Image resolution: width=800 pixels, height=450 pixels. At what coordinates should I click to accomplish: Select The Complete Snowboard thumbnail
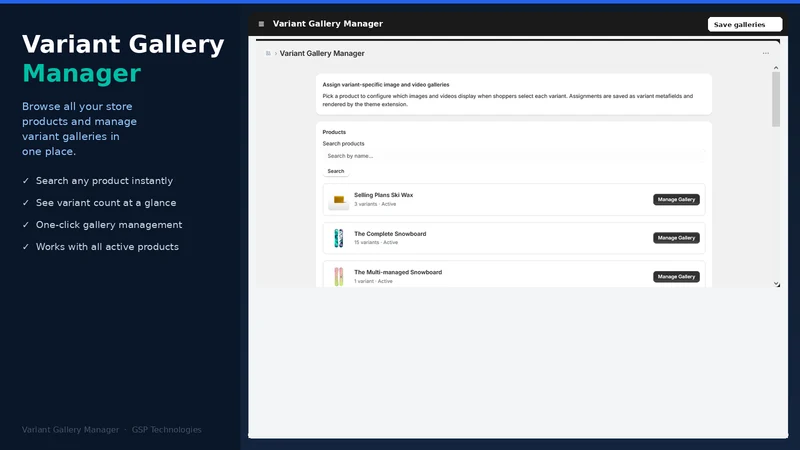click(x=339, y=238)
